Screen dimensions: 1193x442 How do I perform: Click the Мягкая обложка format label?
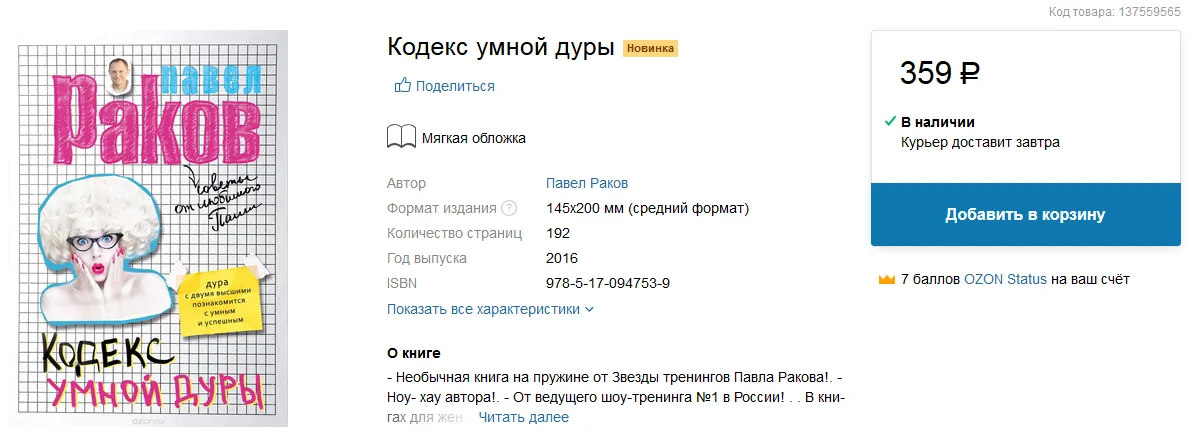(x=473, y=138)
